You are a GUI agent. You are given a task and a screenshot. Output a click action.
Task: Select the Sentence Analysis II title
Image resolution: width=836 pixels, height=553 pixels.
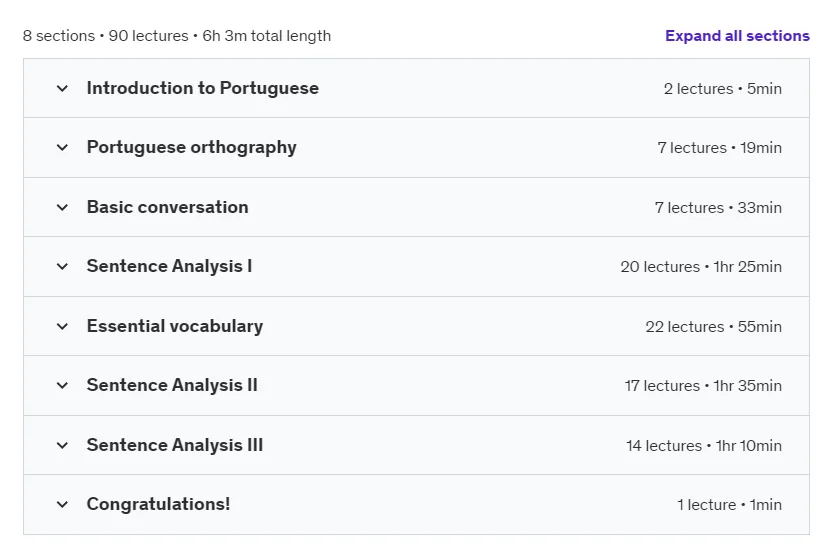pyautogui.click(x=172, y=385)
